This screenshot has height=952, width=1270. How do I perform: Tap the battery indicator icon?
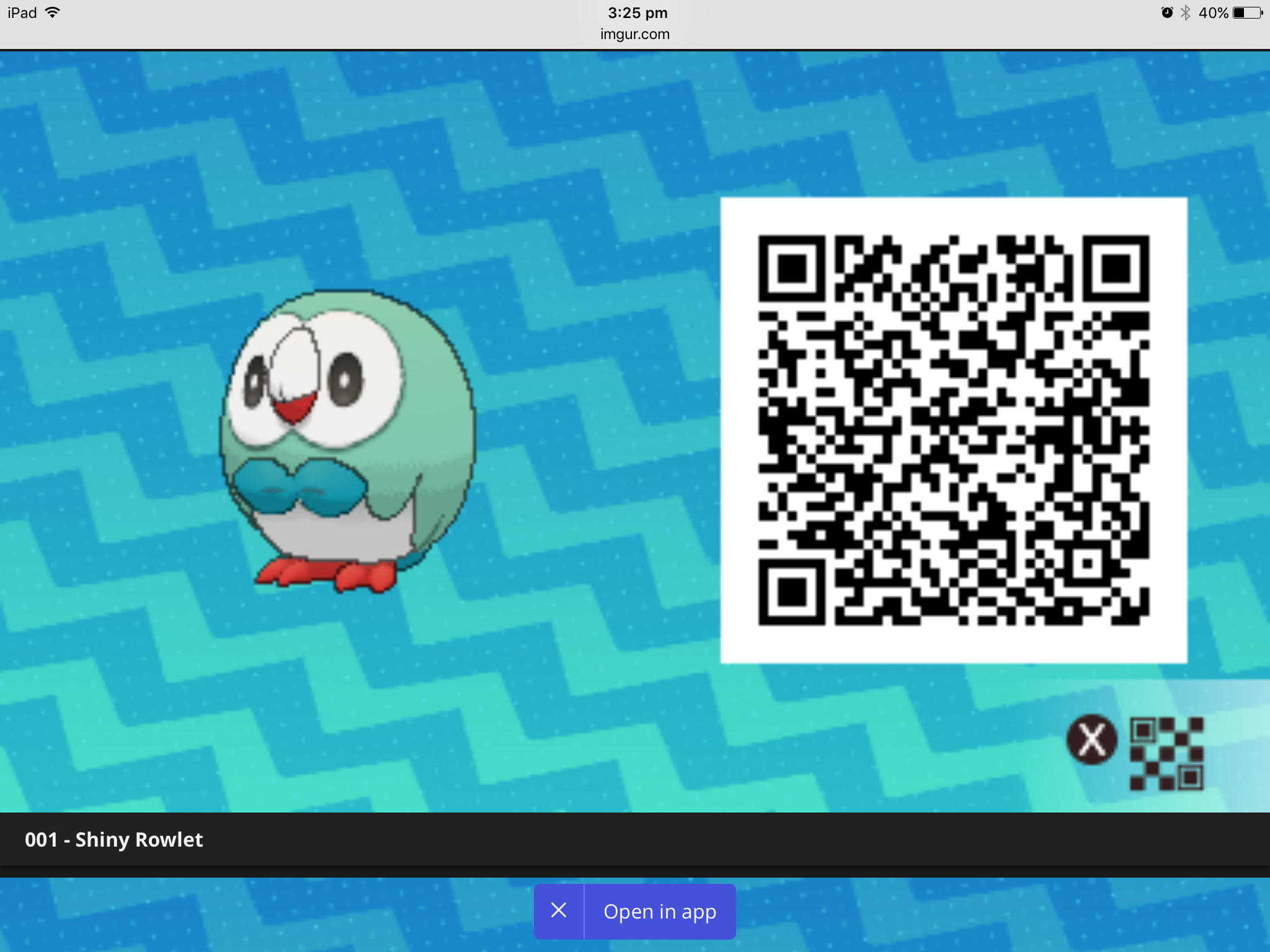coord(1247,12)
